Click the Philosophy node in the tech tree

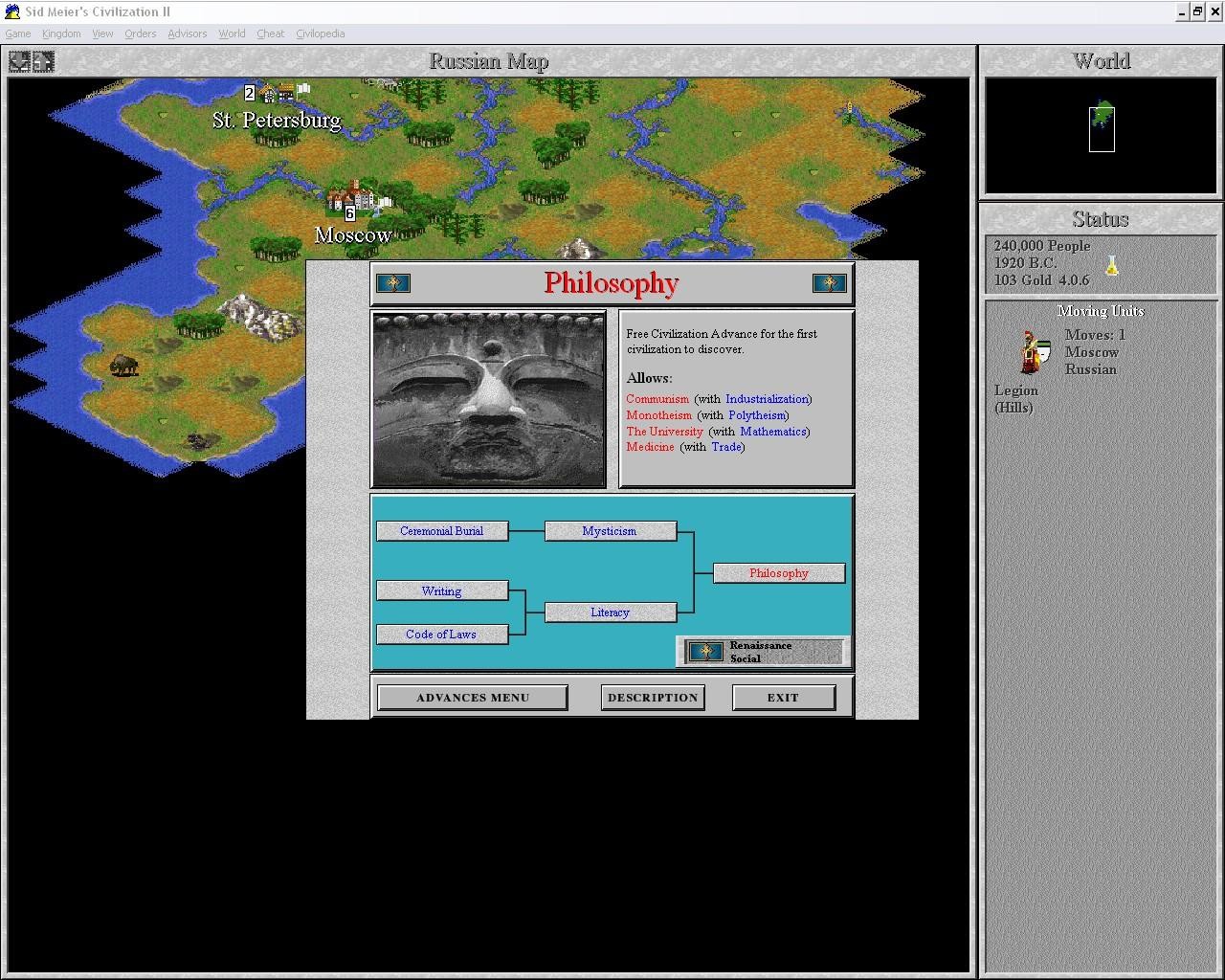pyautogui.click(x=779, y=573)
